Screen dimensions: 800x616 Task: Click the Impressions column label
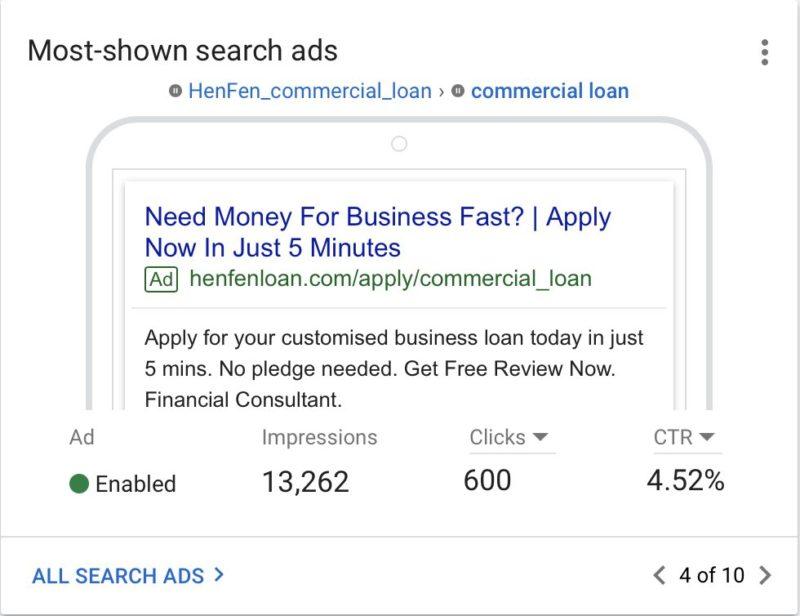point(319,437)
